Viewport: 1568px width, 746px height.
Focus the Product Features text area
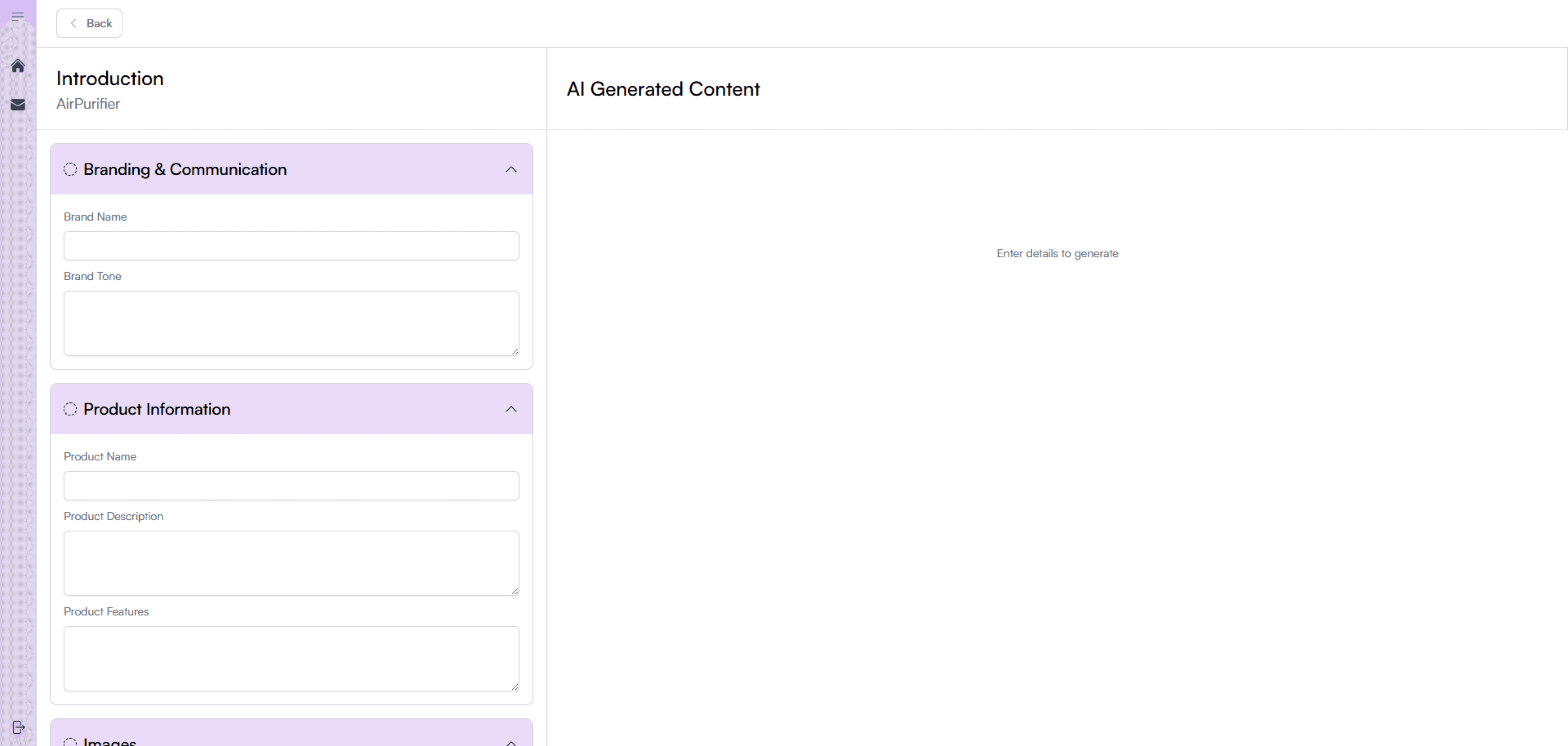(292, 658)
